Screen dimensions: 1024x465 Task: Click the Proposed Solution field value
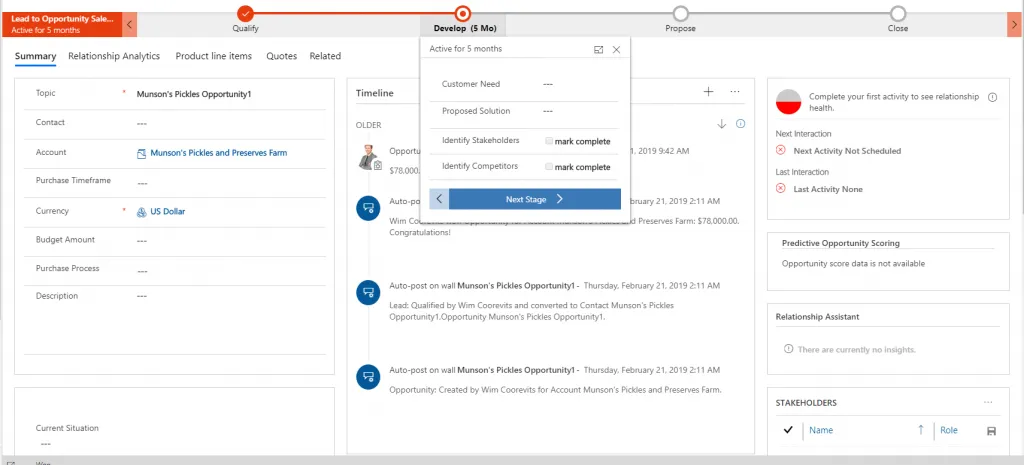(548, 111)
